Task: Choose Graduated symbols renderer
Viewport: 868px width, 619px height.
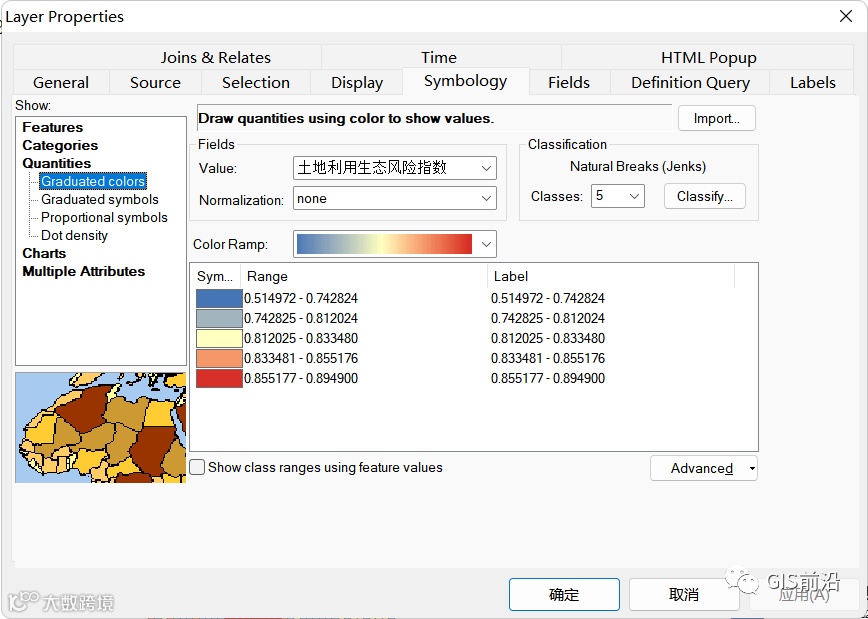Action: pyautogui.click(x=100, y=199)
